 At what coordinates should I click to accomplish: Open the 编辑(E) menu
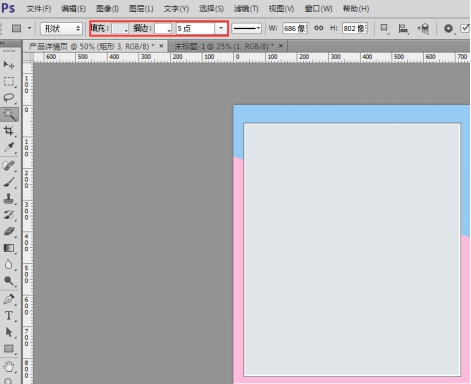(x=73, y=9)
